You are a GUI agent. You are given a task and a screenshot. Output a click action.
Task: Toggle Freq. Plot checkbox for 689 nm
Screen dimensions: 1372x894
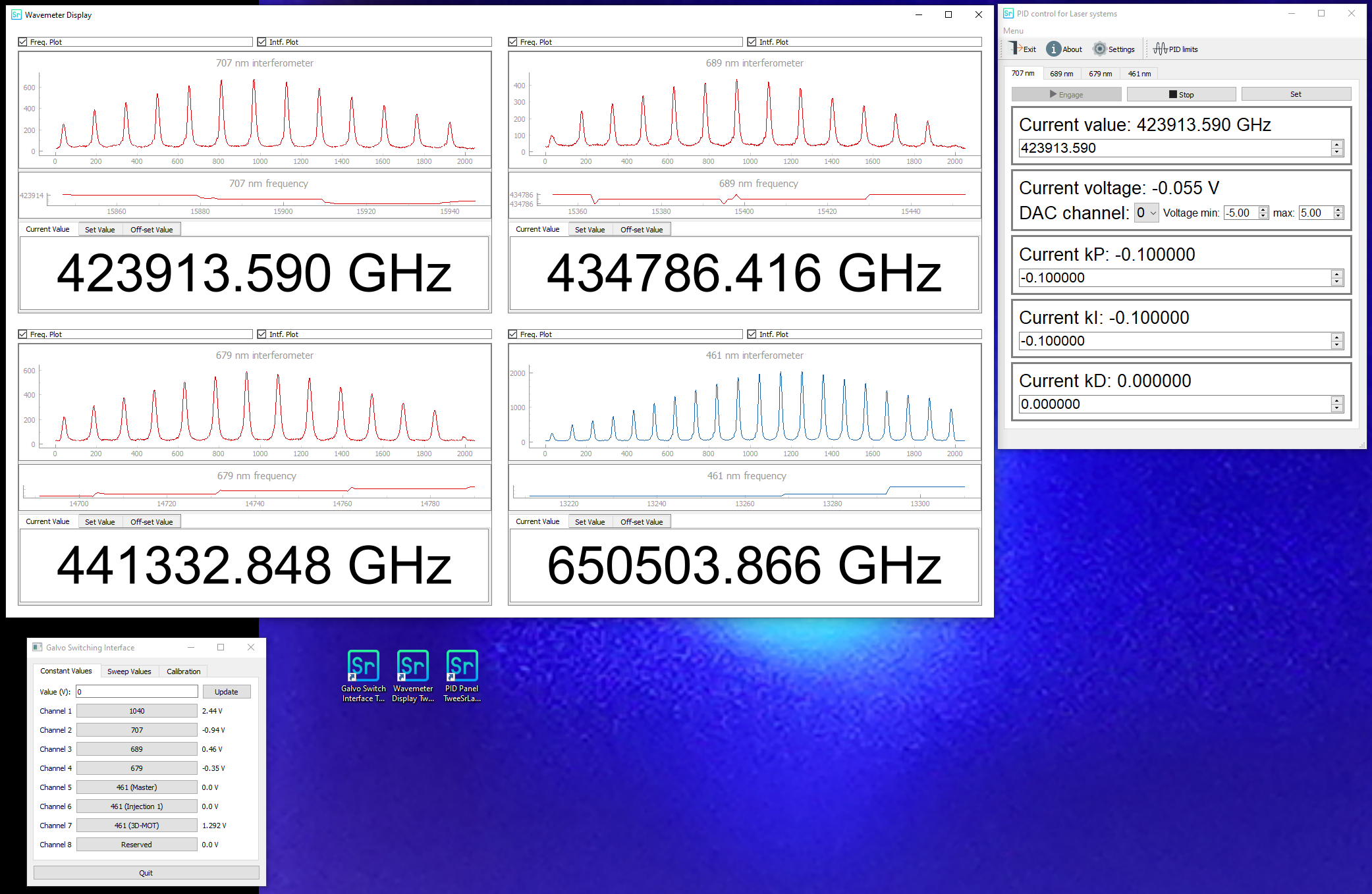(513, 41)
